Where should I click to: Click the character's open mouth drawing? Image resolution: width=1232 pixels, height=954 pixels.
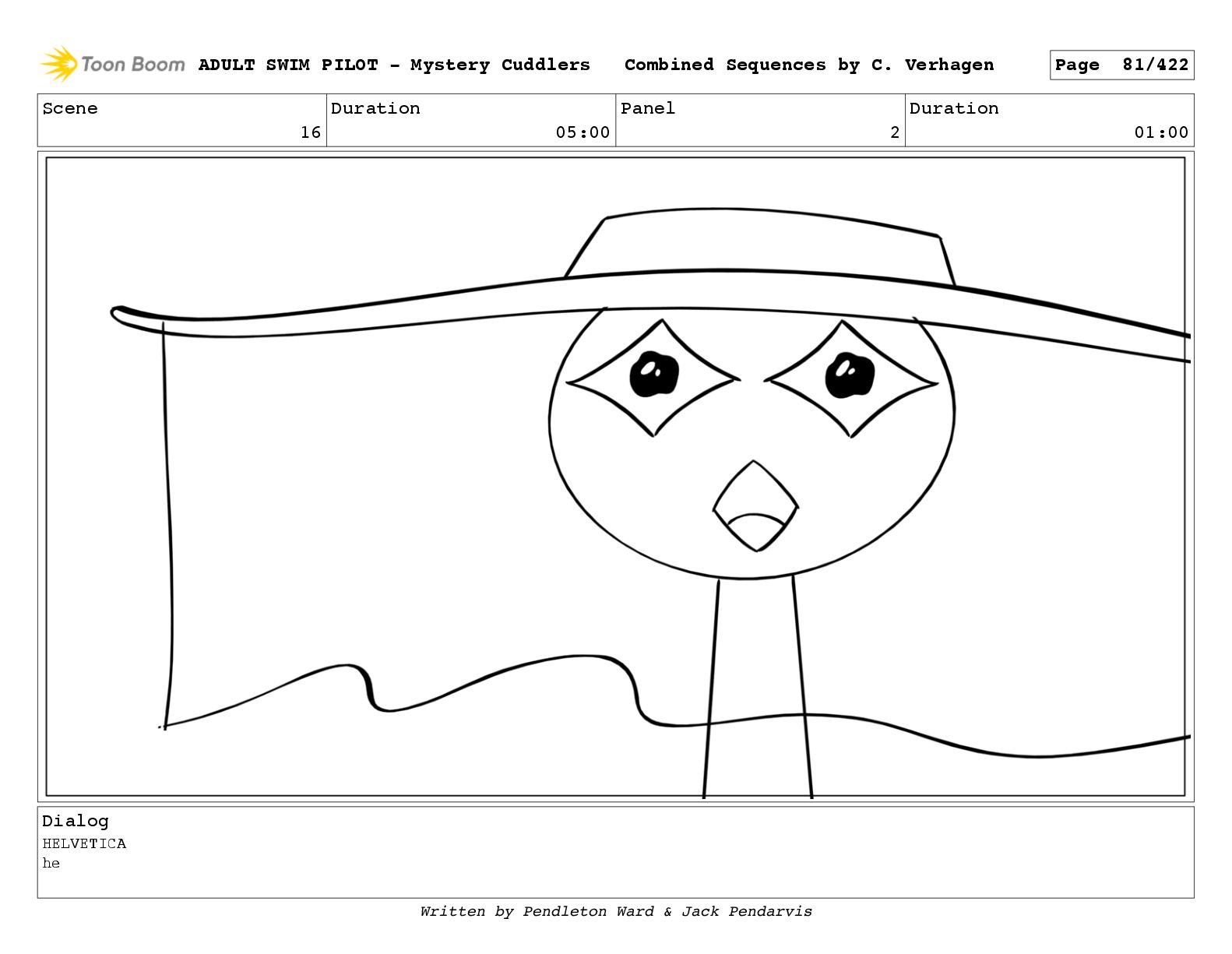click(x=755, y=506)
